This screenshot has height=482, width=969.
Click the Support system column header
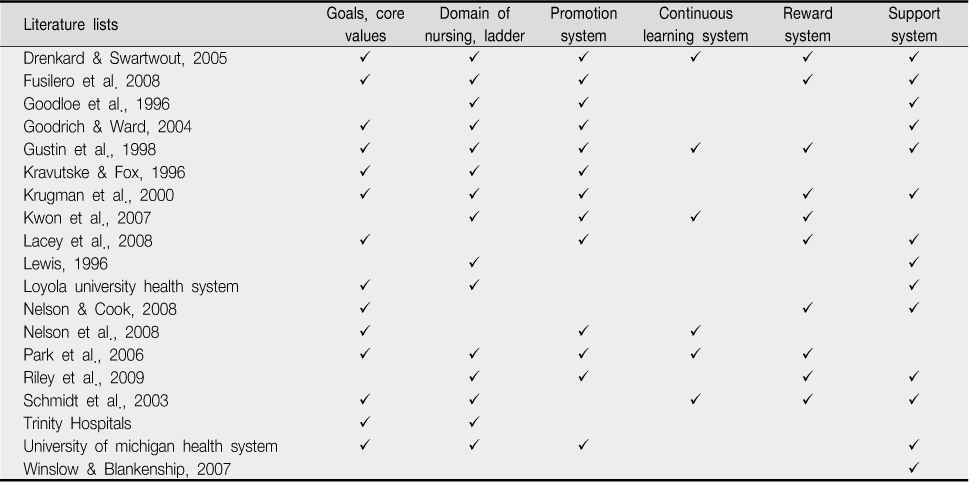[914, 25]
